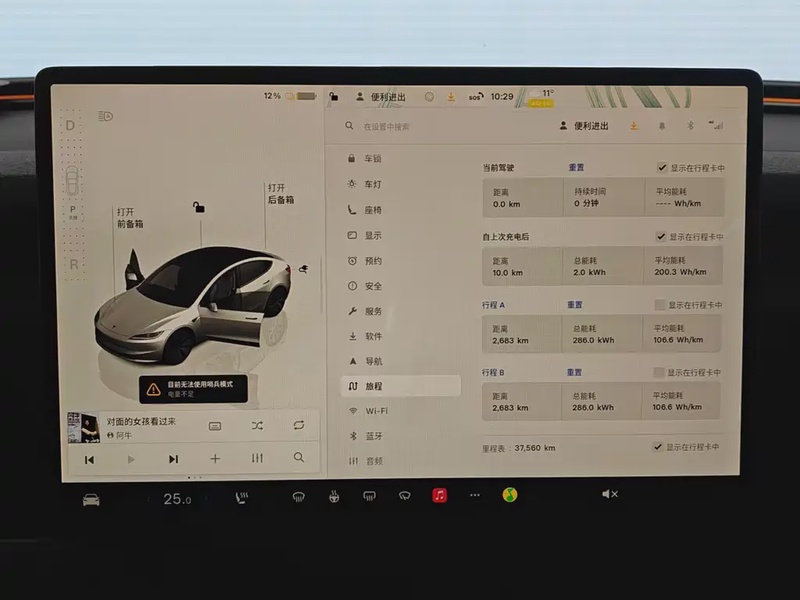Screen dimensions: 800x600
Task: Tap the search icon in media player
Action: coord(299,458)
